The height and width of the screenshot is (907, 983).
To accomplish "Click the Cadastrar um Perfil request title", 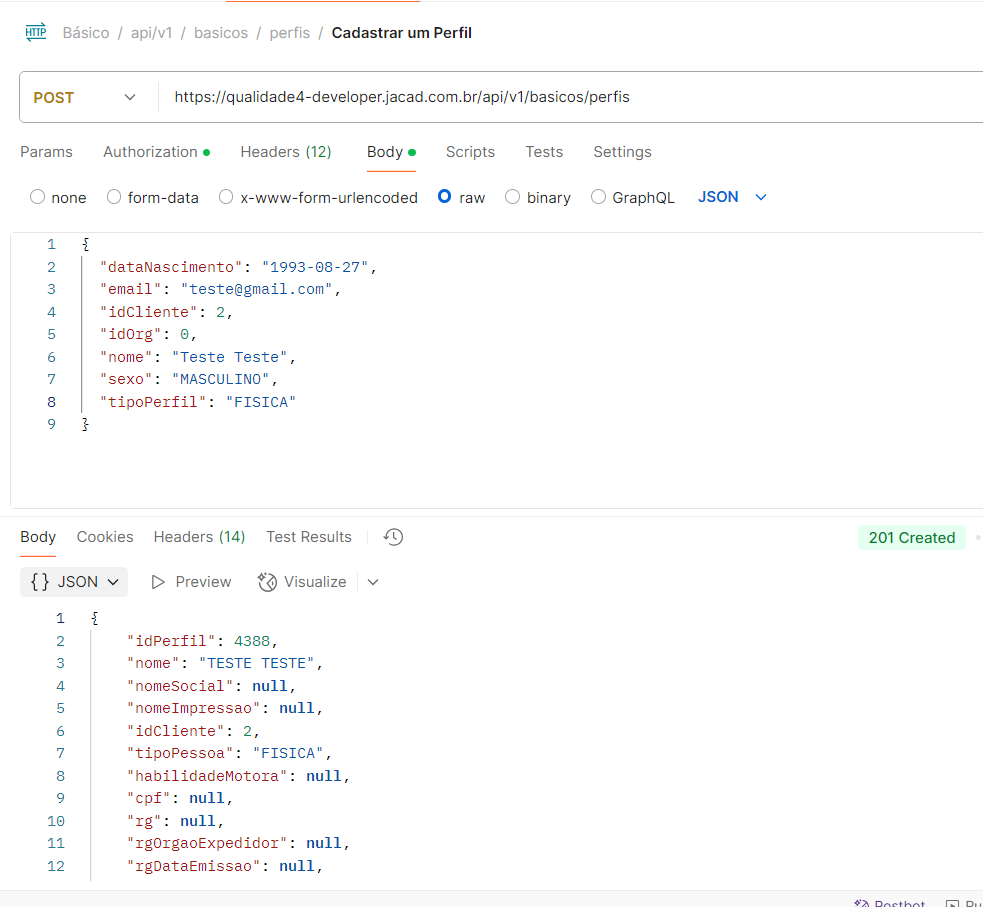I will [x=401, y=33].
